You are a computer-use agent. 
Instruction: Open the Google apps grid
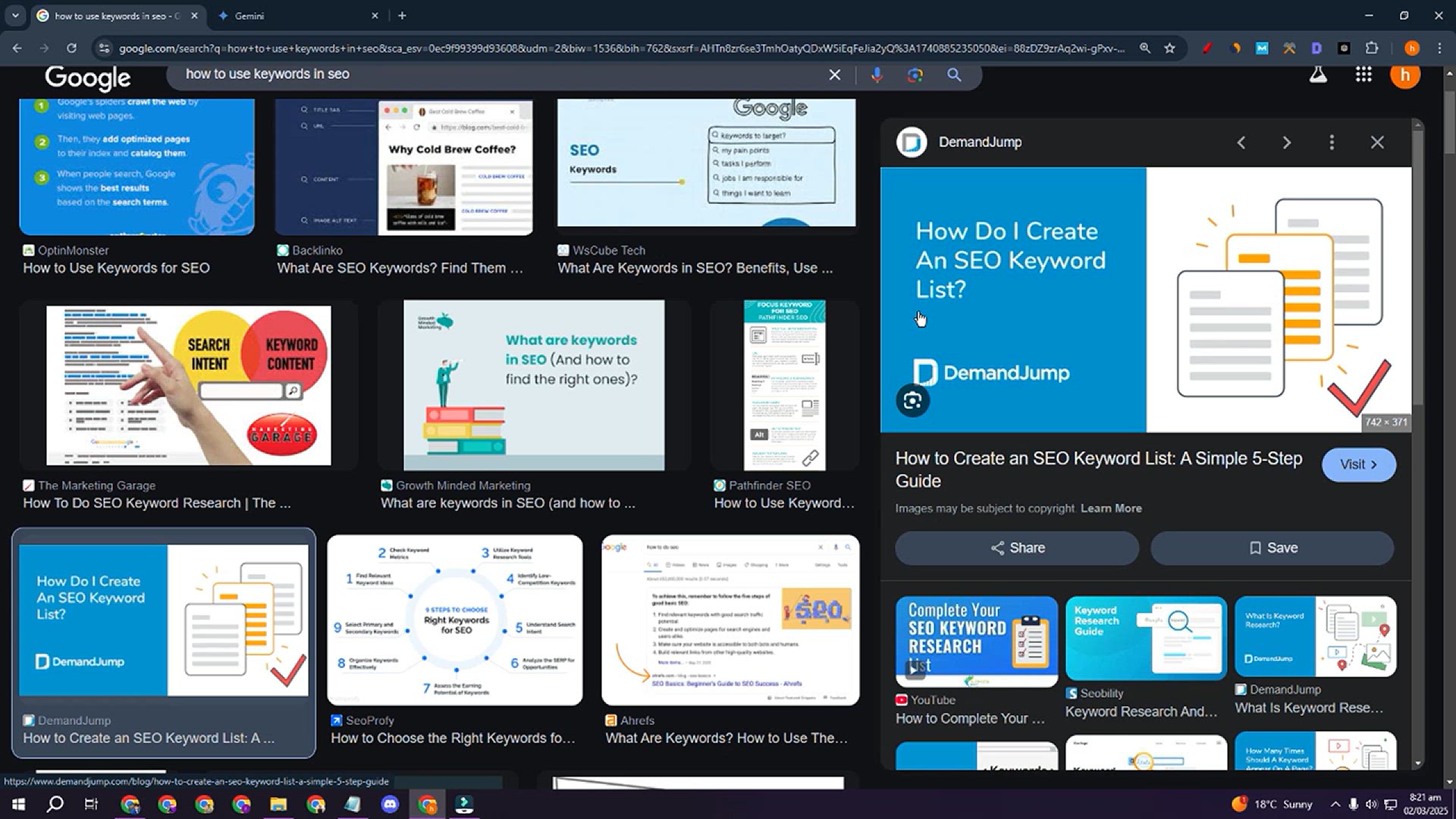1363,74
